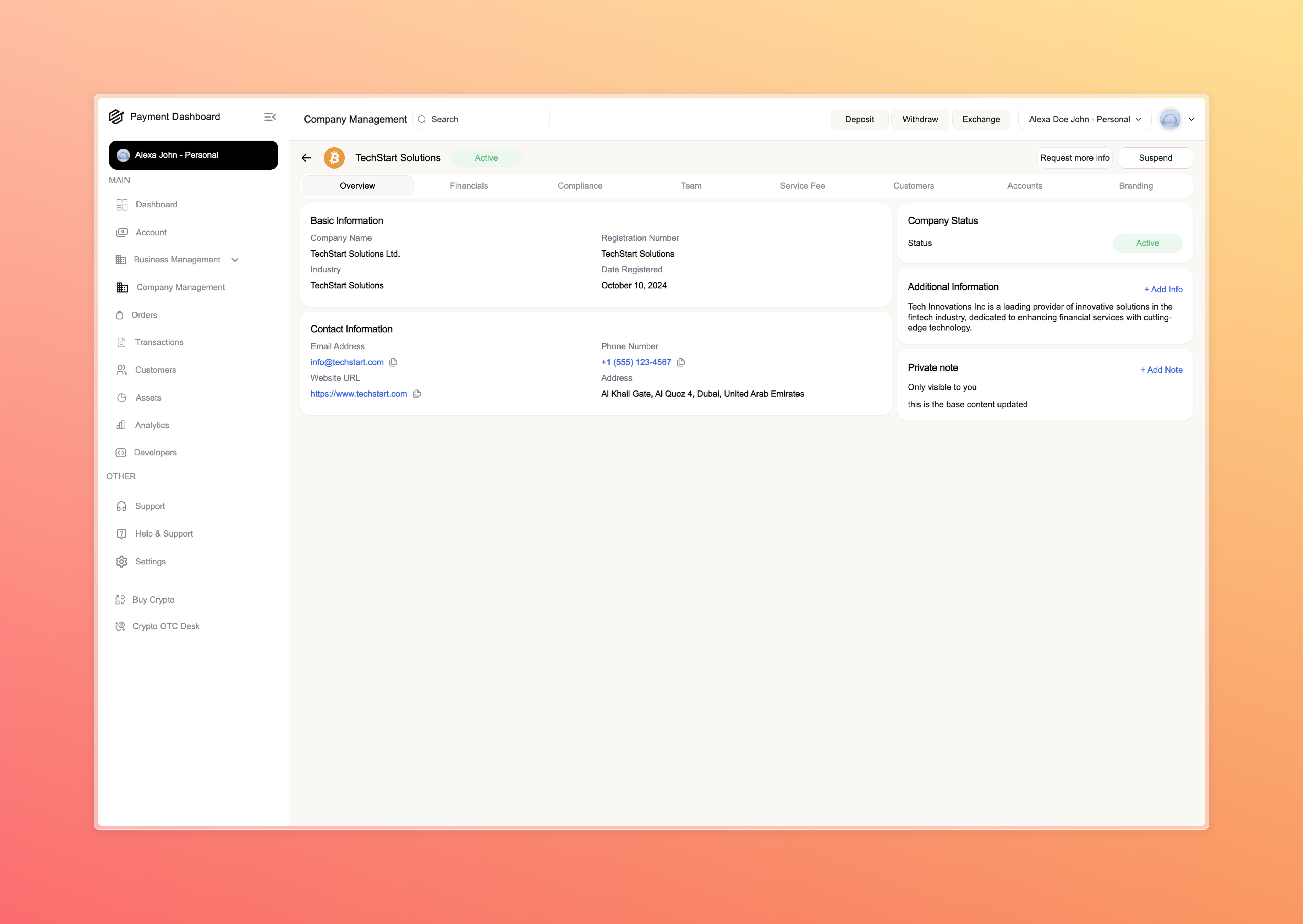Click the Support headset icon
The width and height of the screenshot is (1303, 924).
[121, 506]
